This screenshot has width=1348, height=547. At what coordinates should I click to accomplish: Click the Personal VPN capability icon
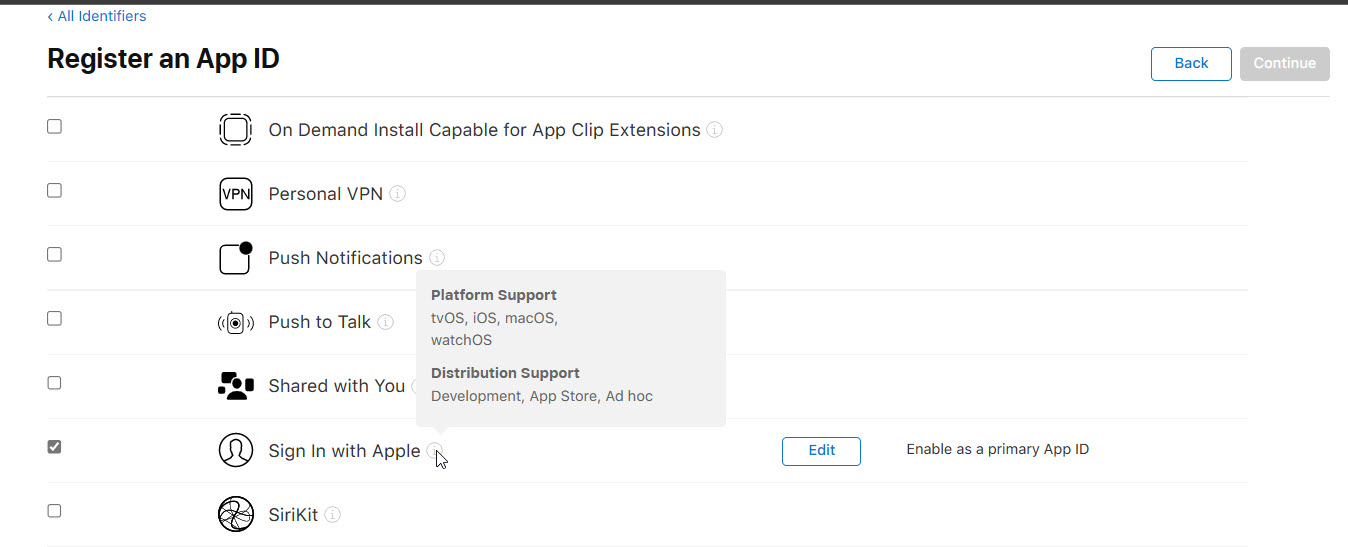point(235,194)
